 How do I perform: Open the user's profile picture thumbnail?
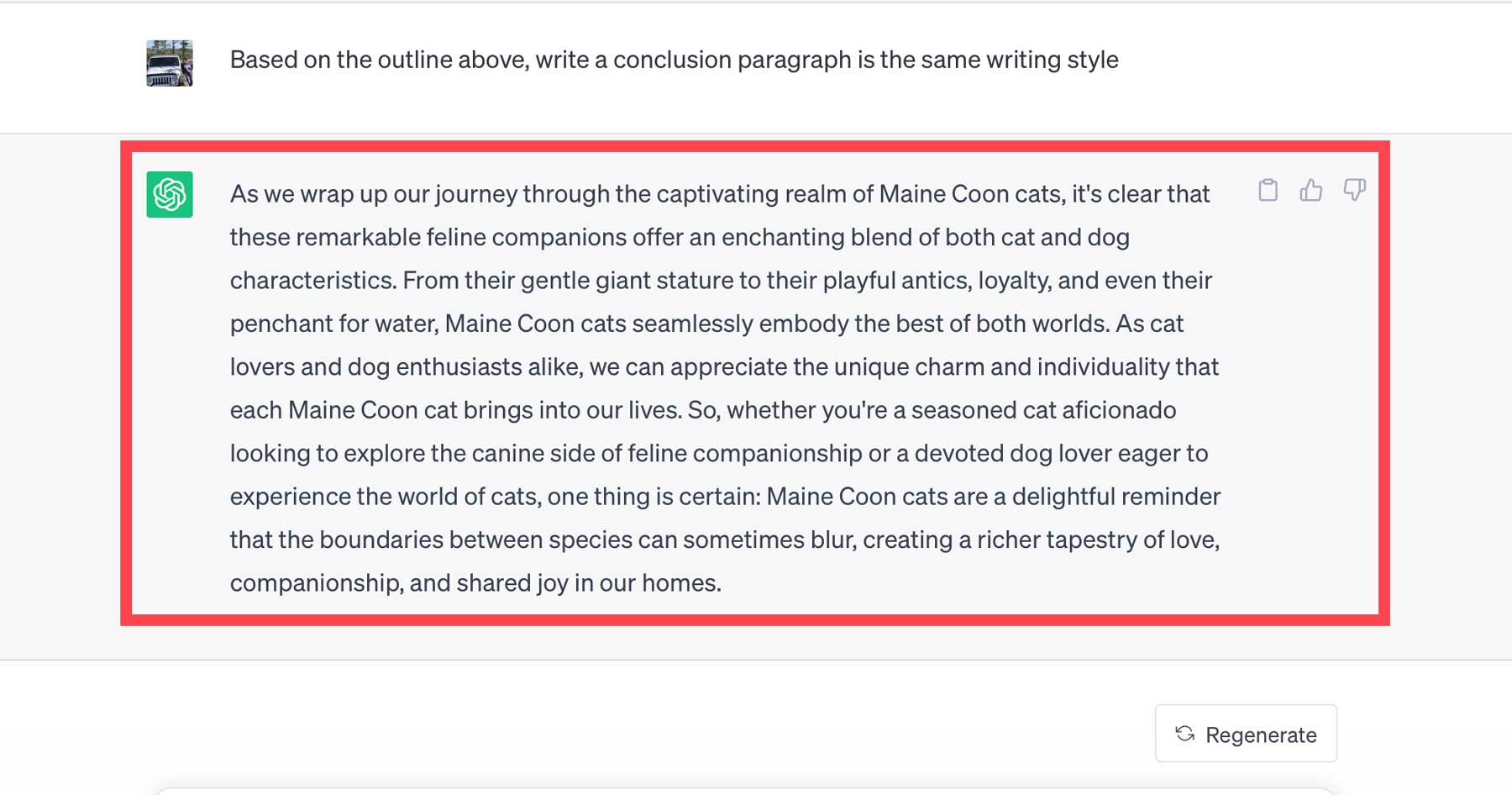pos(170,63)
